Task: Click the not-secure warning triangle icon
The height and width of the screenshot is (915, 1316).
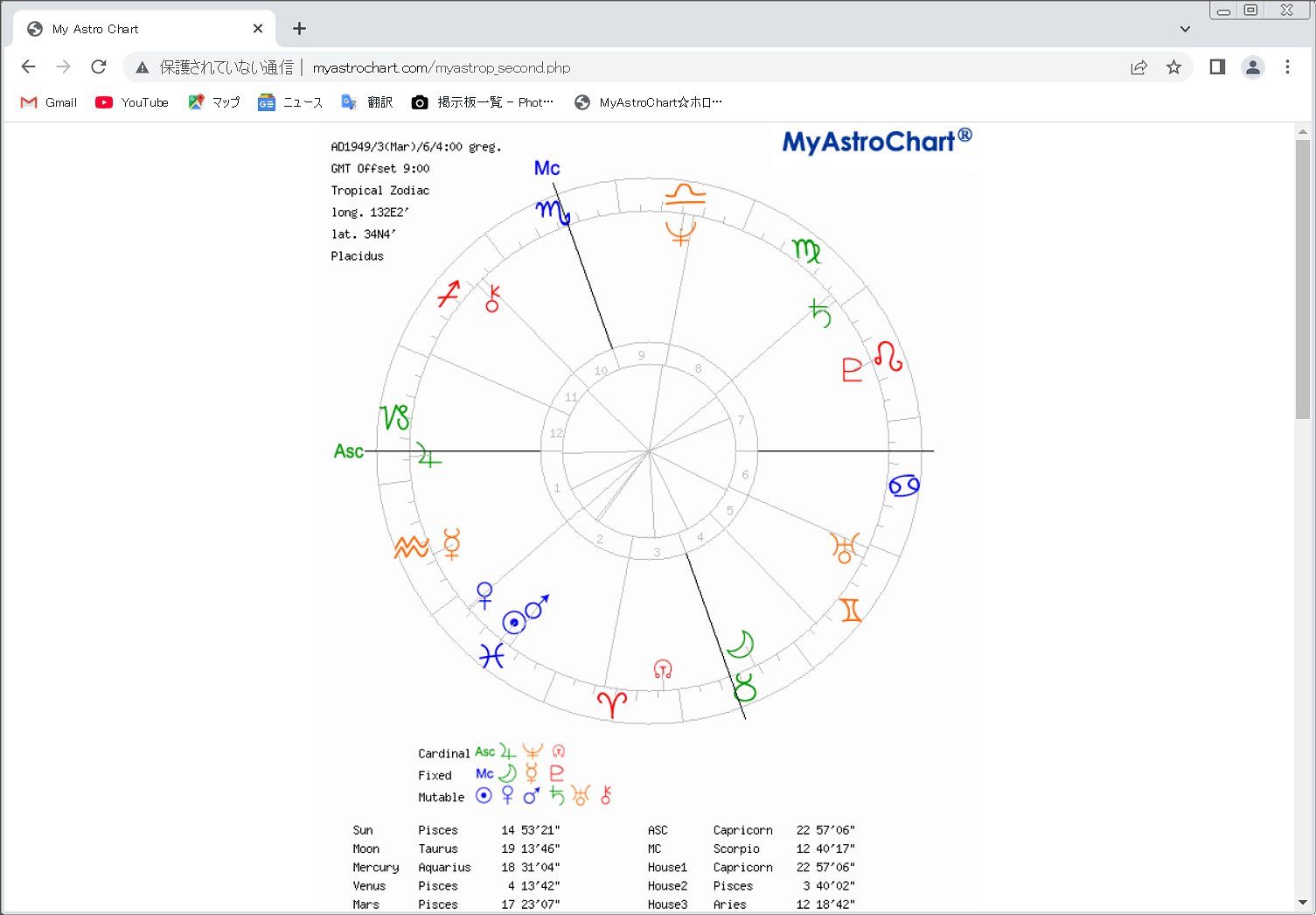Action: [x=143, y=67]
